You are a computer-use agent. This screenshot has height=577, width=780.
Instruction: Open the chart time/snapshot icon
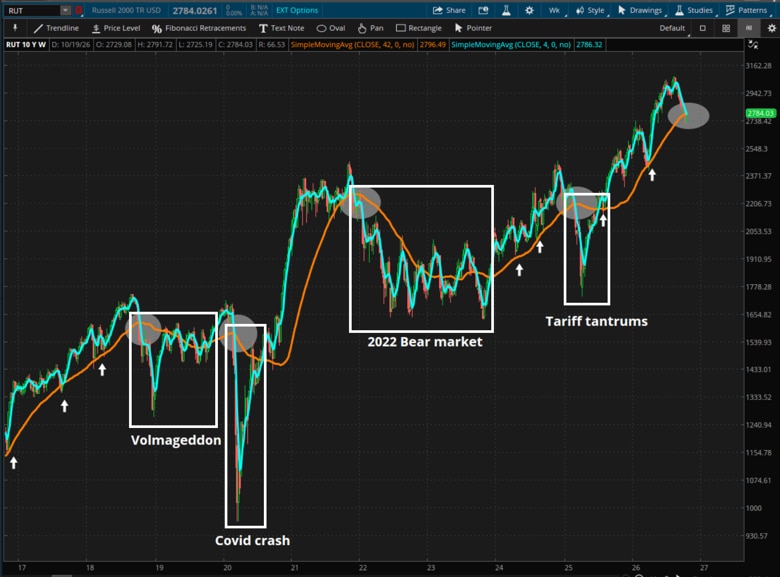click(483, 10)
